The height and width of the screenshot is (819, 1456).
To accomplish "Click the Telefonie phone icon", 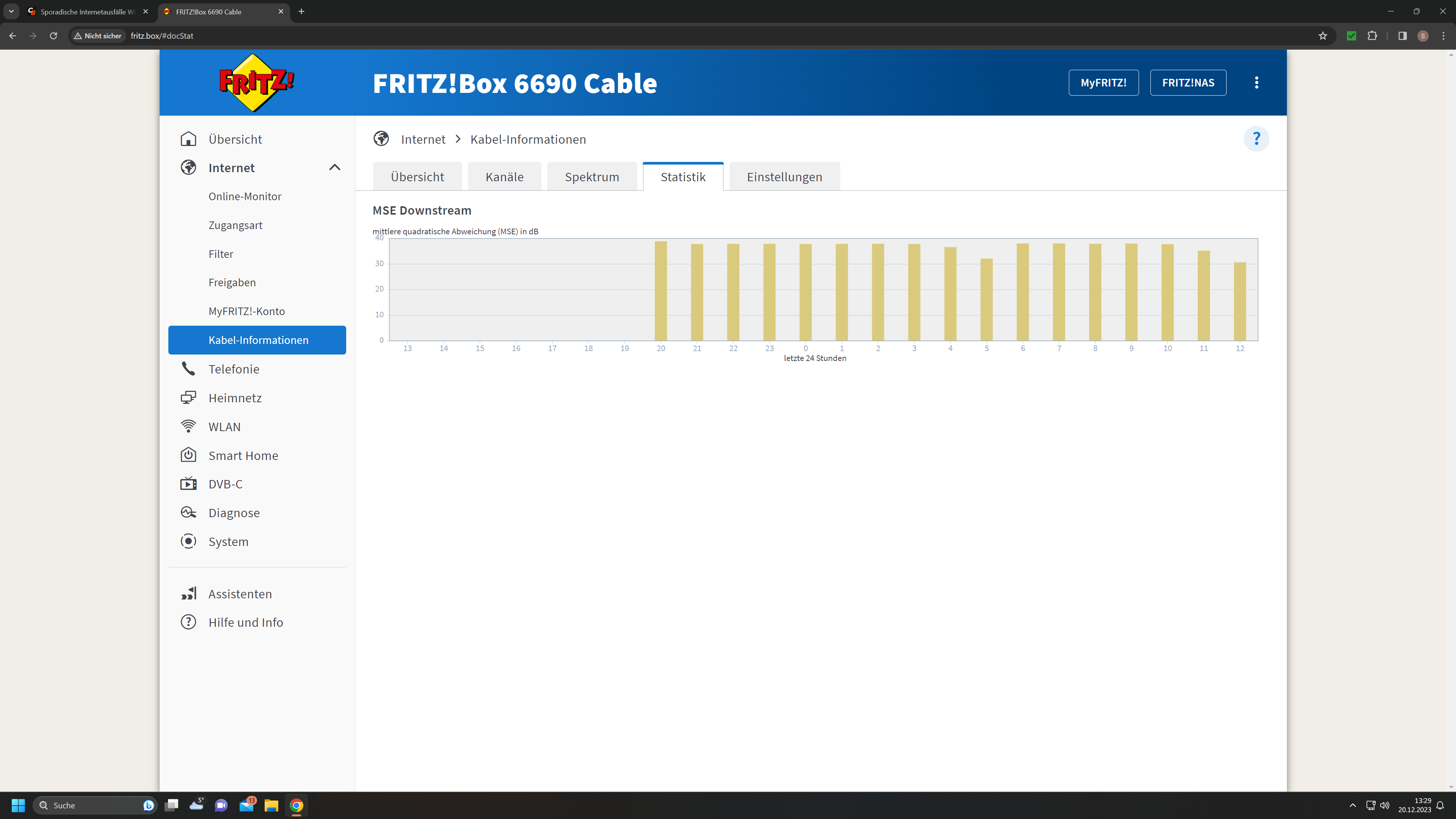I will point(188,369).
